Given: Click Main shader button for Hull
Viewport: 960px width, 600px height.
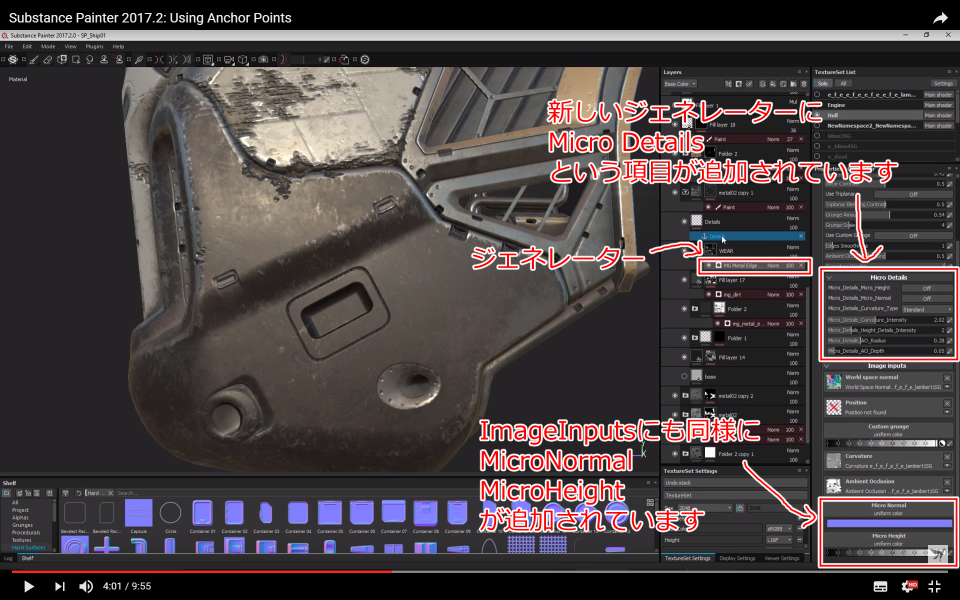Looking at the screenshot, I should pos(938,115).
